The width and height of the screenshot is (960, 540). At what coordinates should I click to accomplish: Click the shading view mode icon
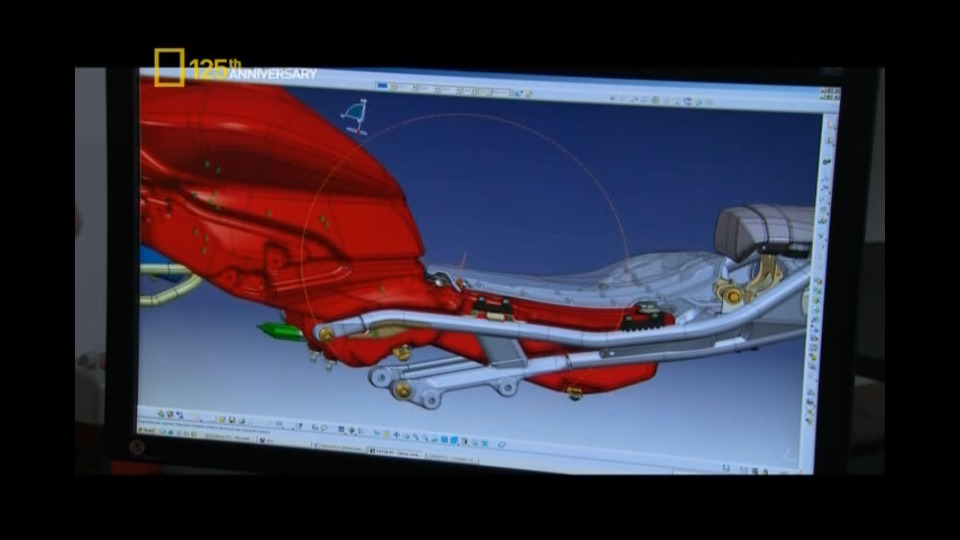[464, 441]
